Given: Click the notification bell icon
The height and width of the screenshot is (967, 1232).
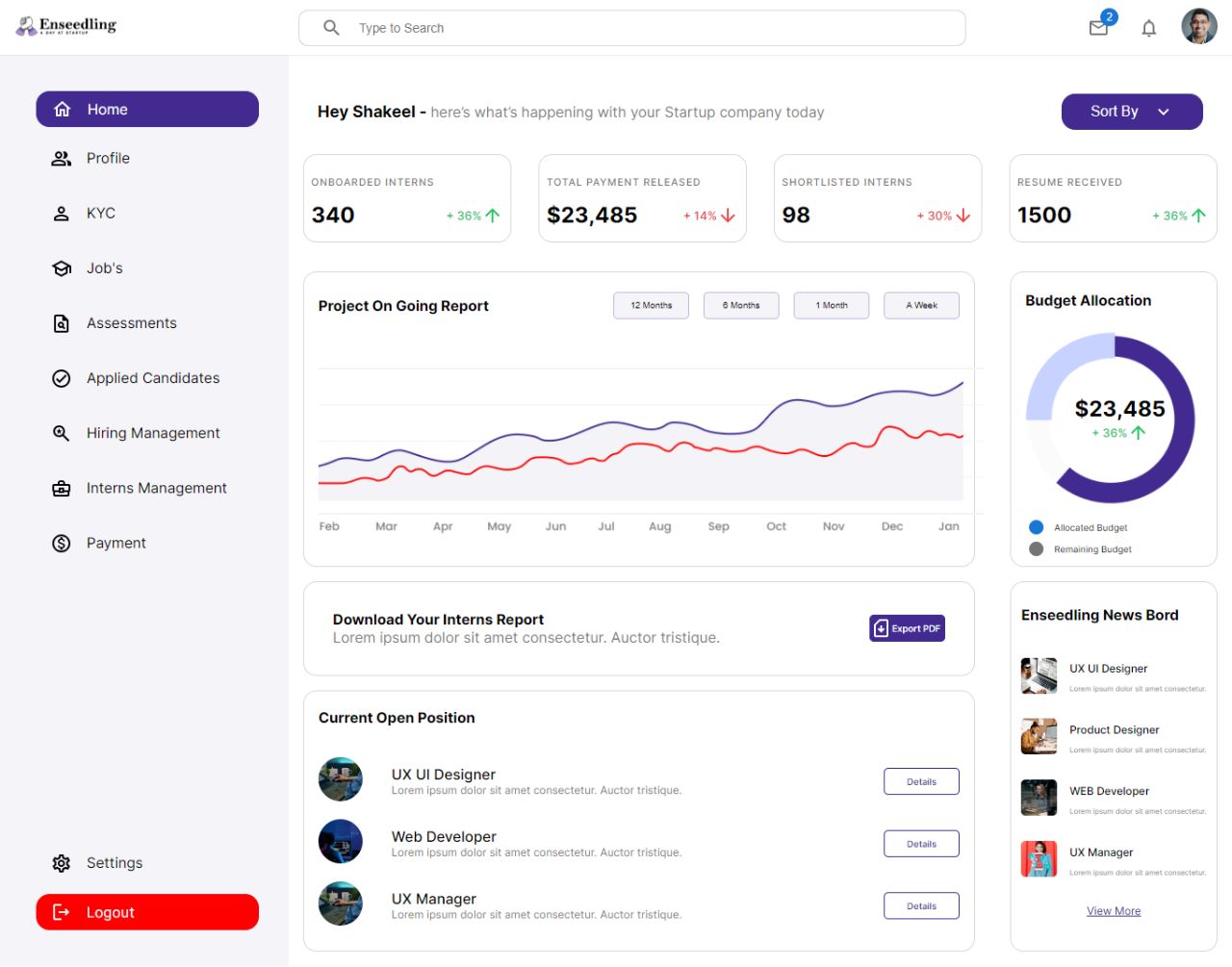Looking at the screenshot, I should point(1148,29).
